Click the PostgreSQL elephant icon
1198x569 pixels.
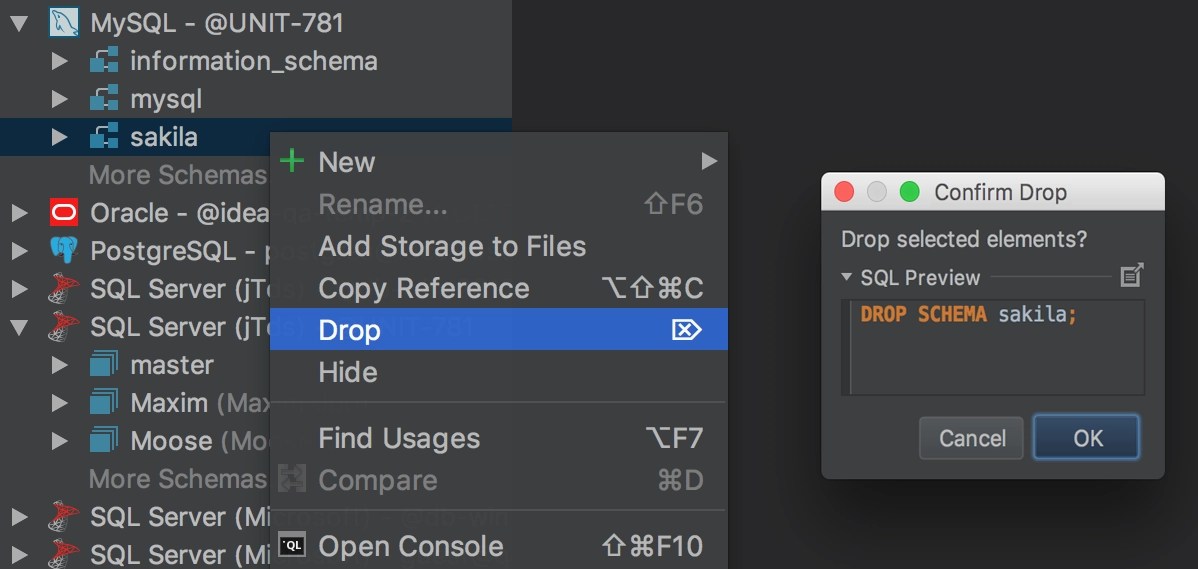[x=64, y=251]
